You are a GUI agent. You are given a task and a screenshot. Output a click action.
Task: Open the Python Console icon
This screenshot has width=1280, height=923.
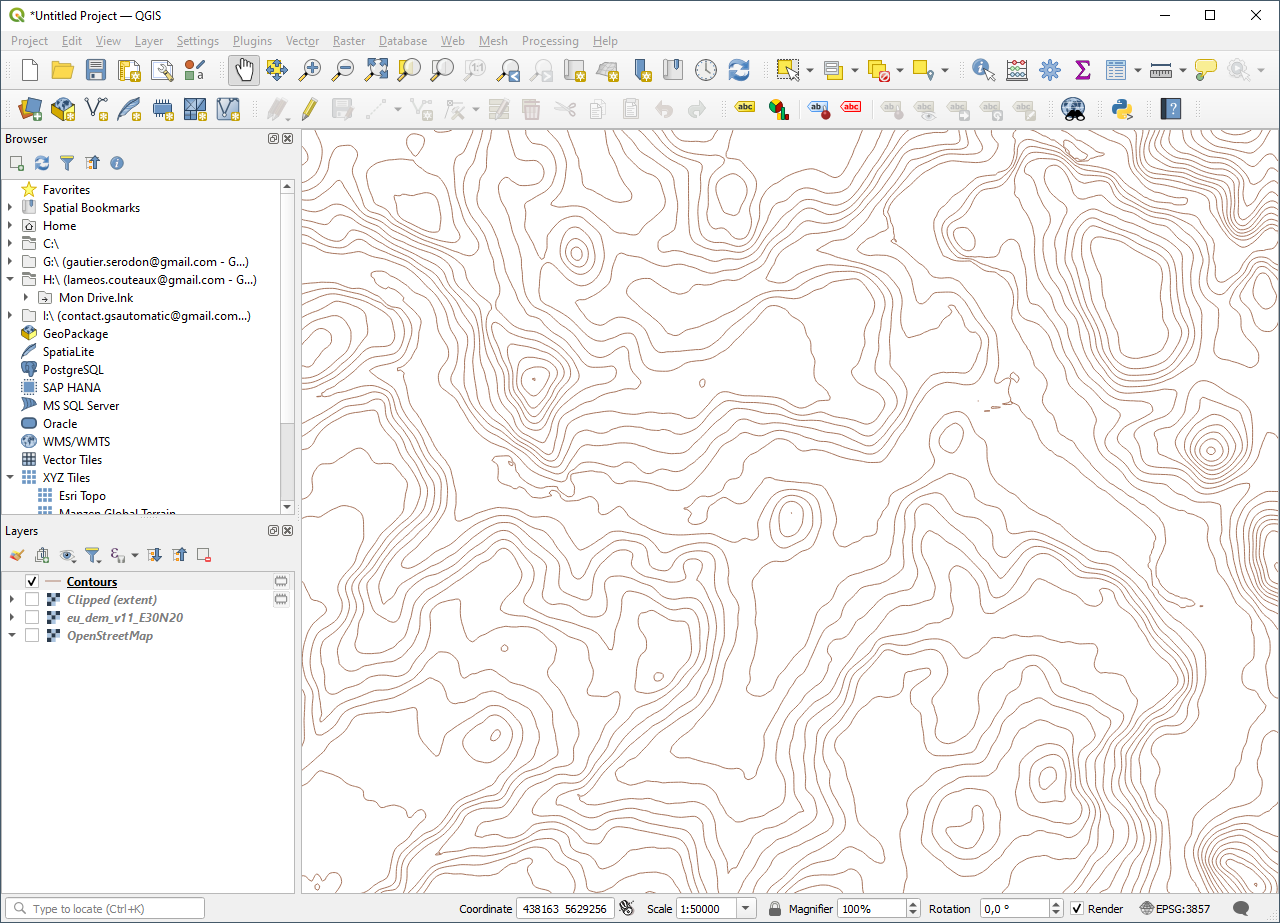click(x=1122, y=108)
